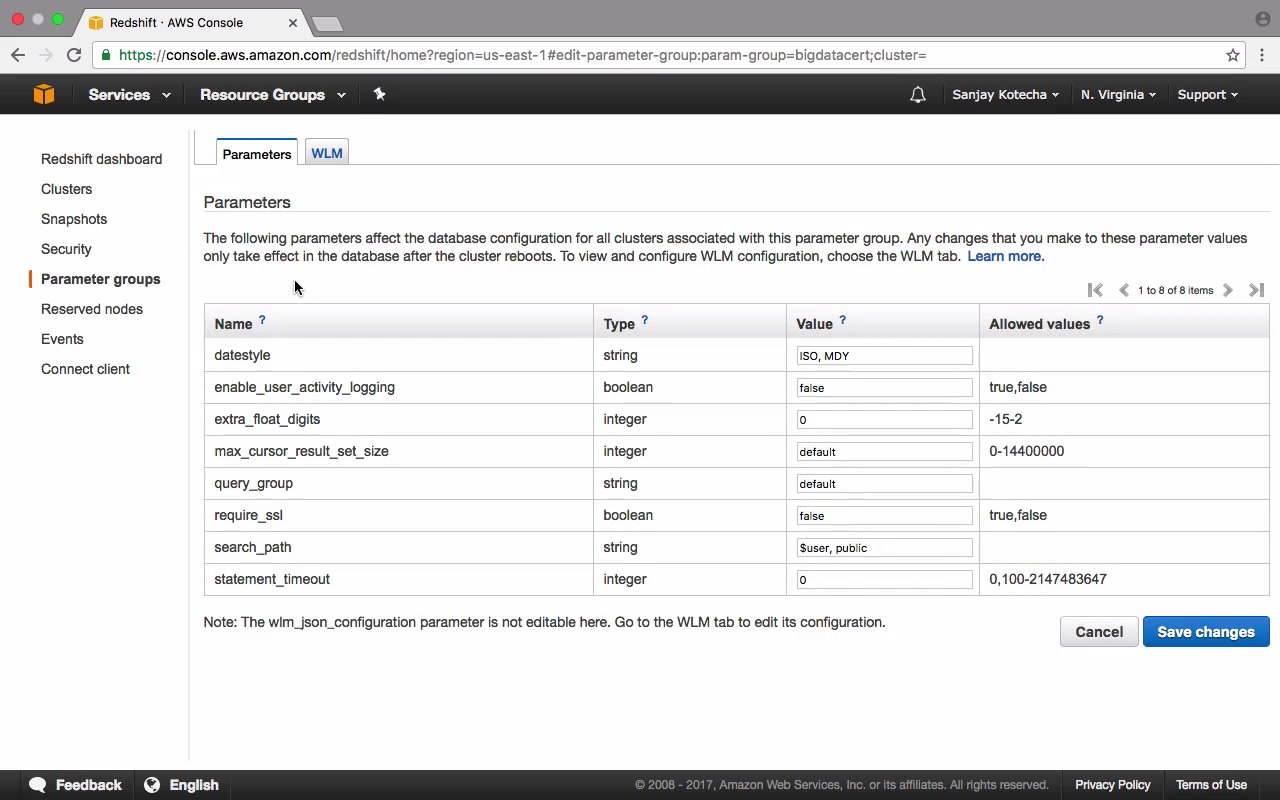The height and width of the screenshot is (800, 1280).
Task: Cancel editing the parameter group
Action: pos(1099,632)
